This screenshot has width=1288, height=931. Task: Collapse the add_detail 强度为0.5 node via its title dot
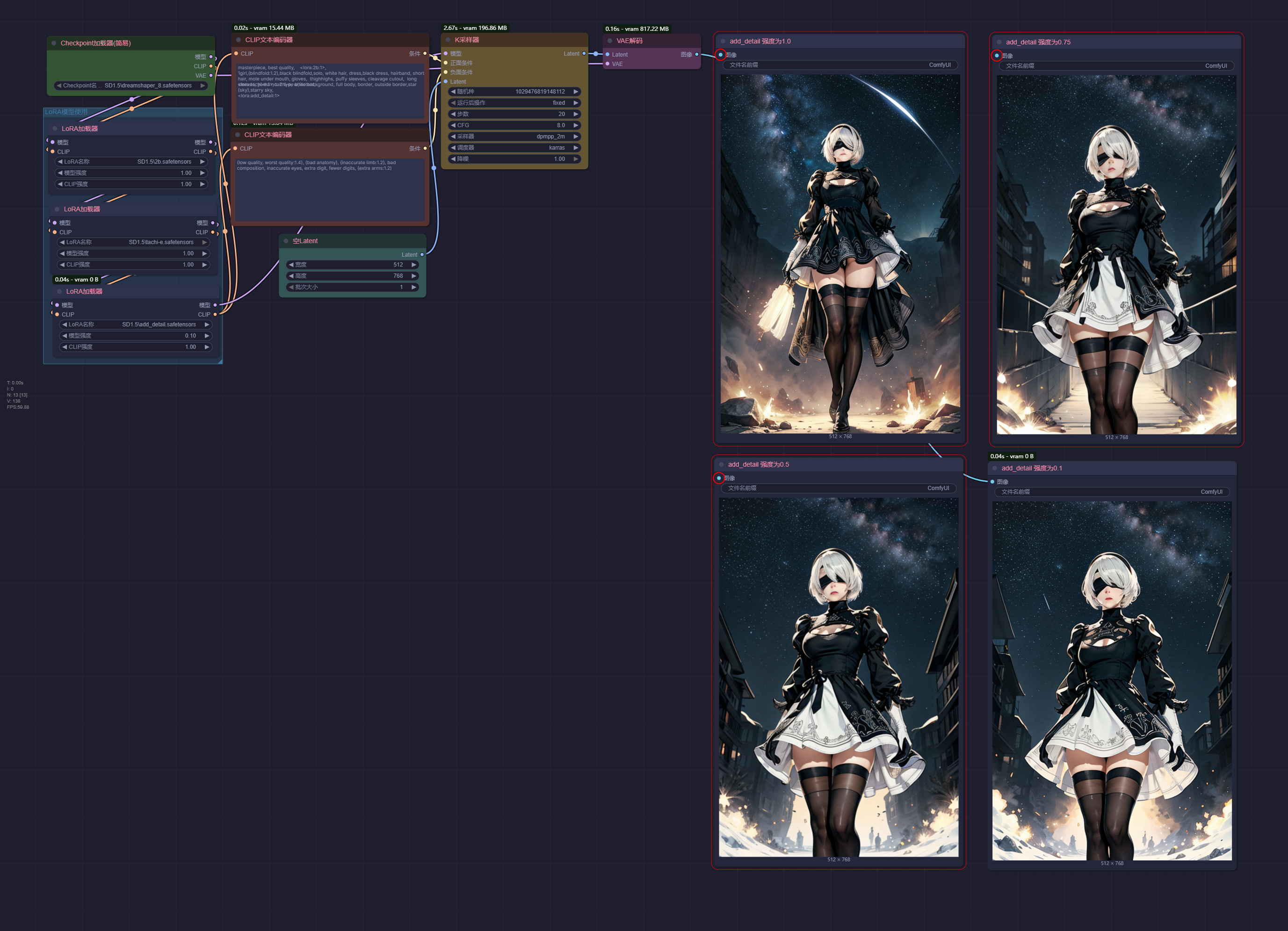click(721, 465)
